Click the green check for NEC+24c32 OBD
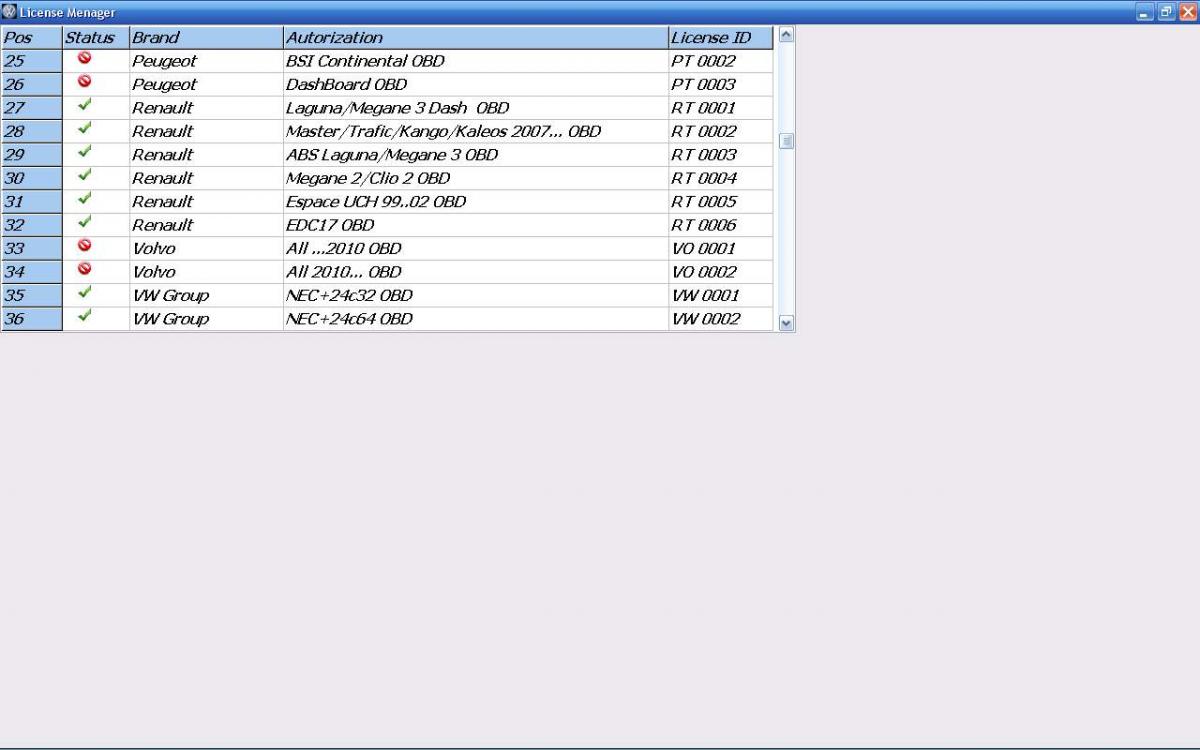 point(84,292)
